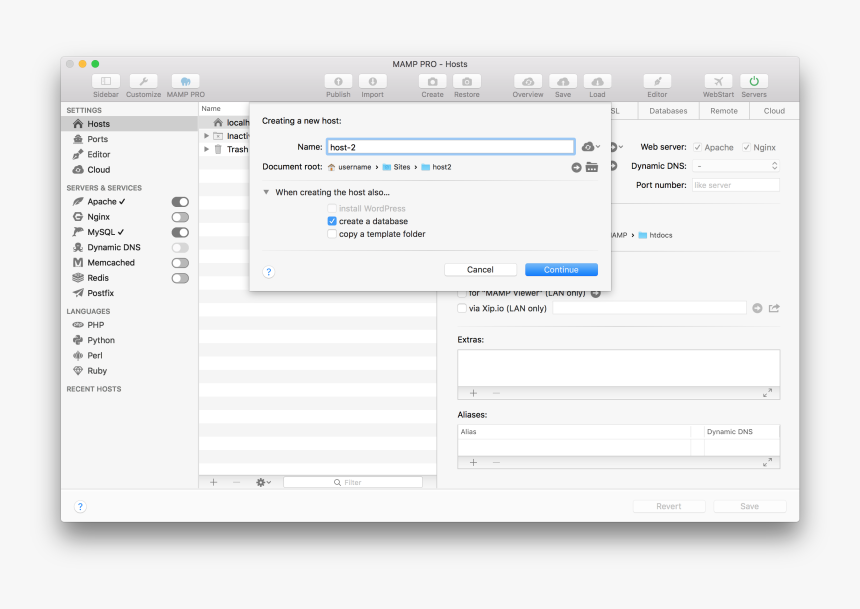
Task: Expand the Trash group in hosts list
Action: pos(206,149)
